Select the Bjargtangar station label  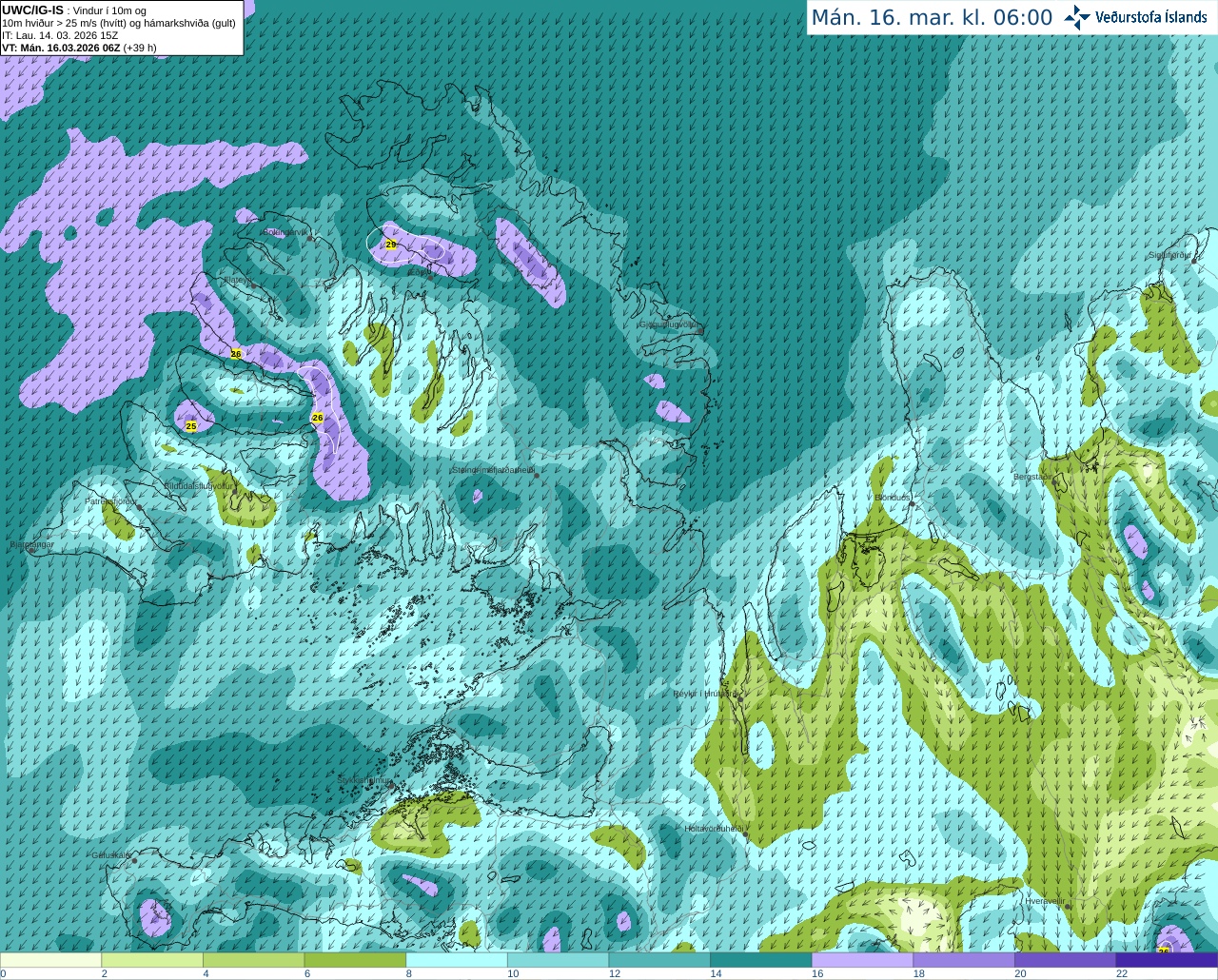[x=31, y=545]
